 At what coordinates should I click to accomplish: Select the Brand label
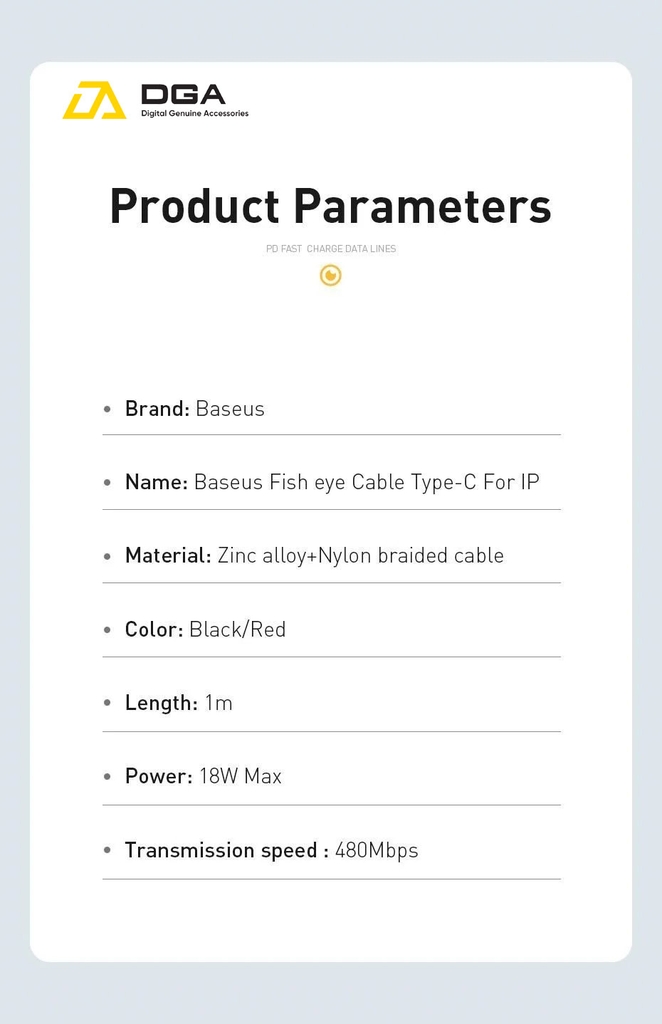click(157, 409)
